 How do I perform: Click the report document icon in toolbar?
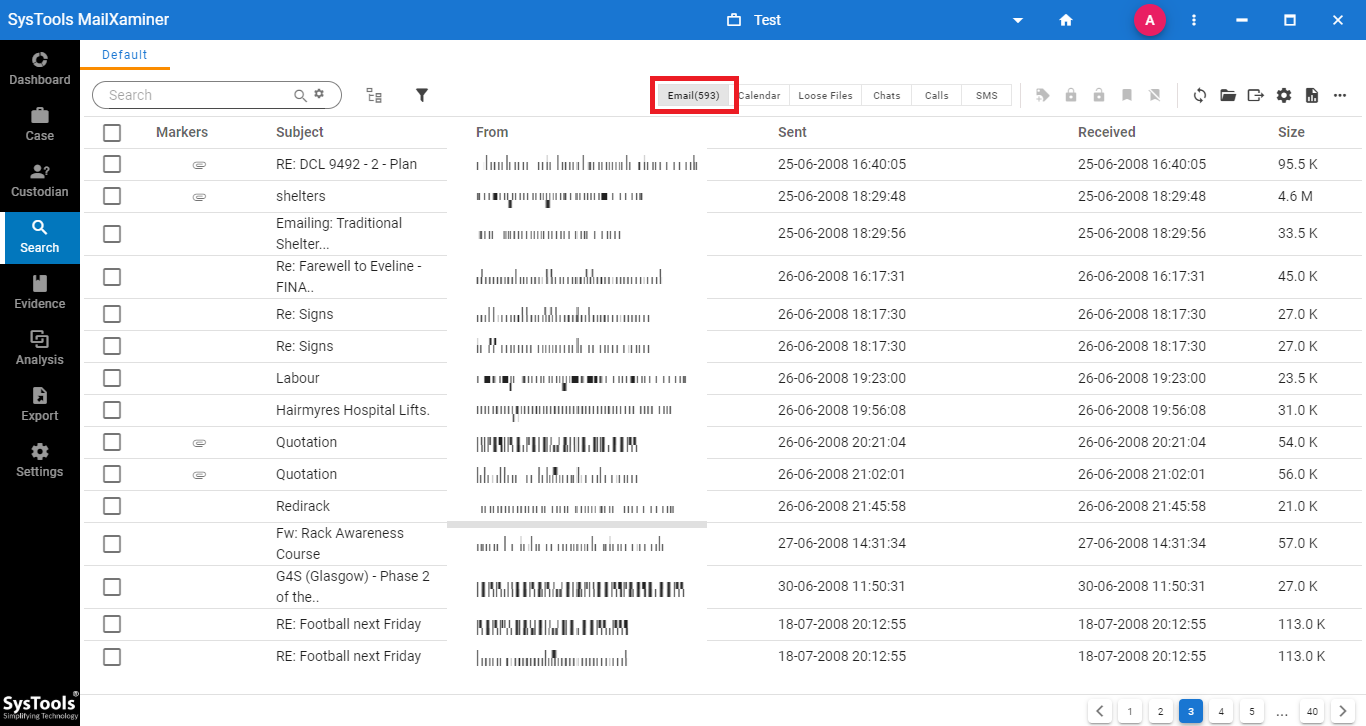pyautogui.click(x=1312, y=95)
